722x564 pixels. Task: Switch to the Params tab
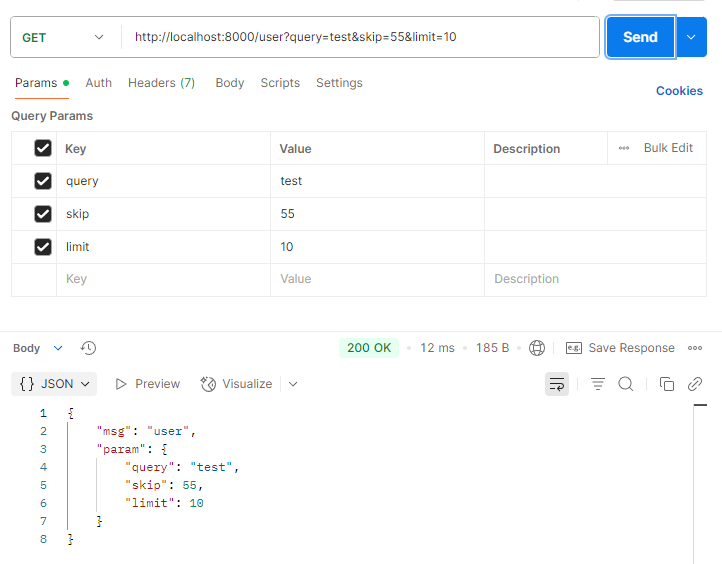(x=41, y=83)
